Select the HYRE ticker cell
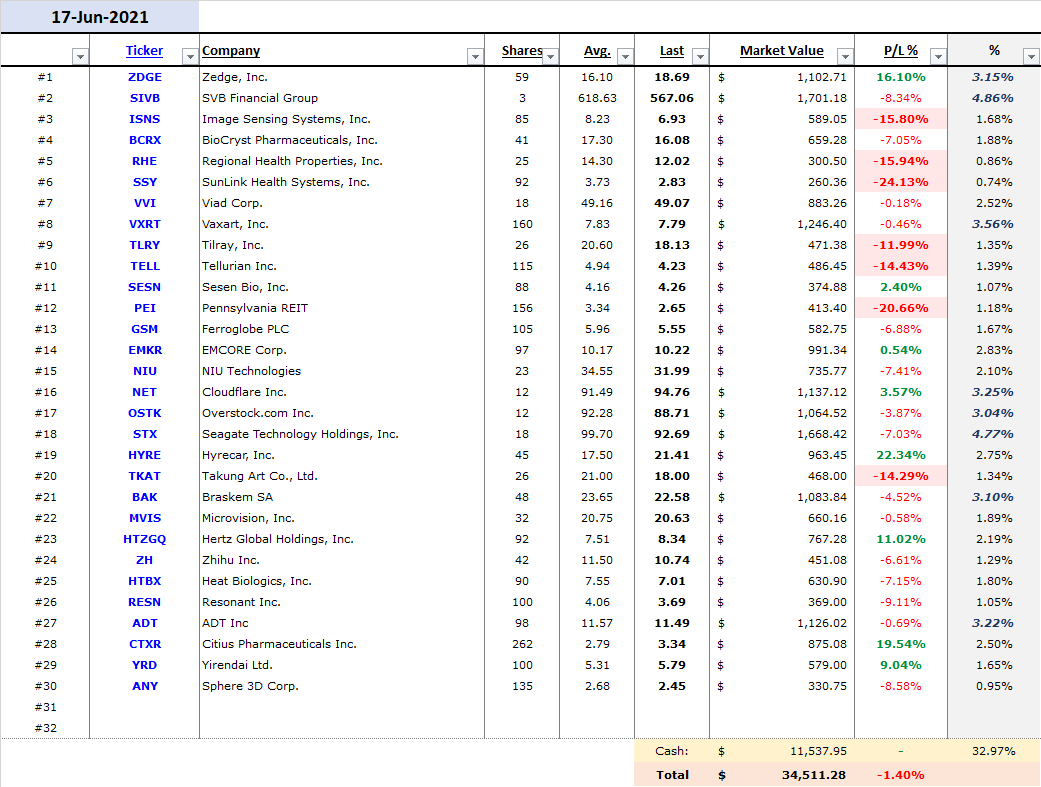The image size is (1041, 787). click(x=145, y=456)
